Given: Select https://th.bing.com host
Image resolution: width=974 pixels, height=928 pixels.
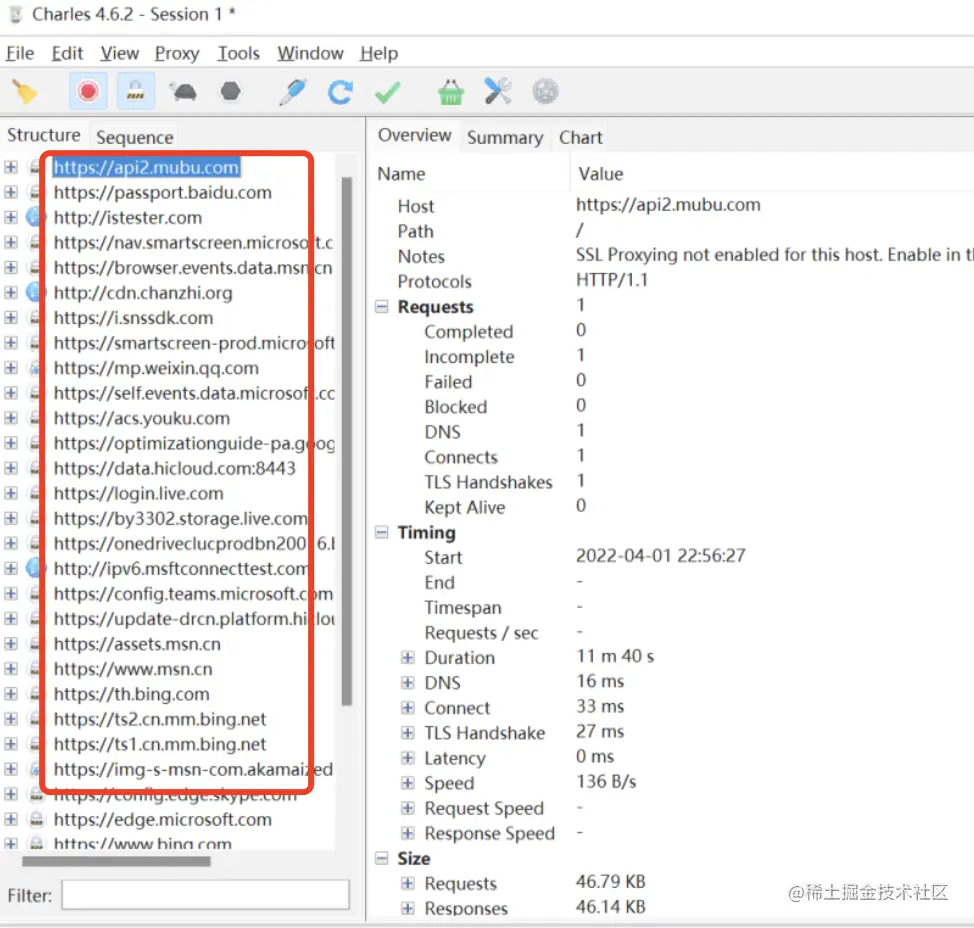Looking at the screenshot, I should (x=132, y=694).
